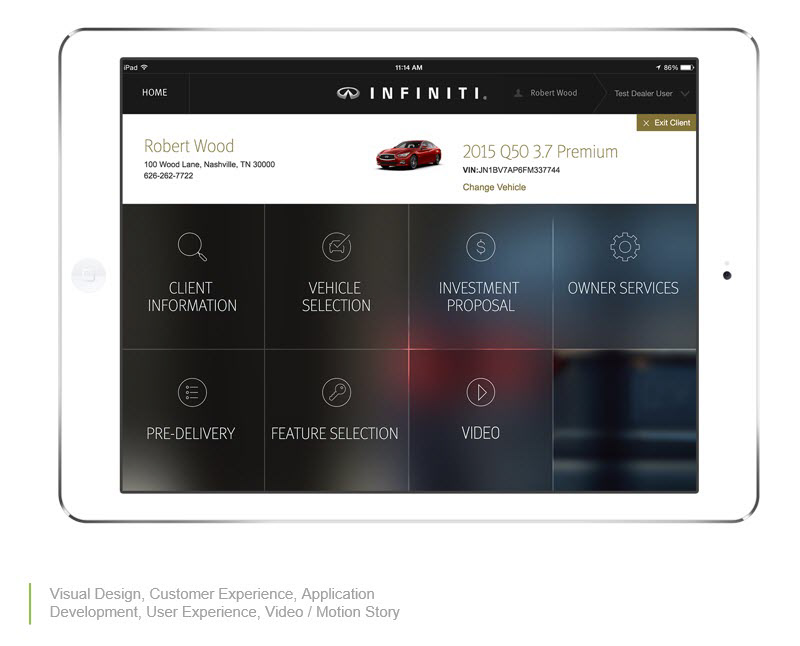
Task: Tap the iPad physical home button
Action: pos(89,276)
